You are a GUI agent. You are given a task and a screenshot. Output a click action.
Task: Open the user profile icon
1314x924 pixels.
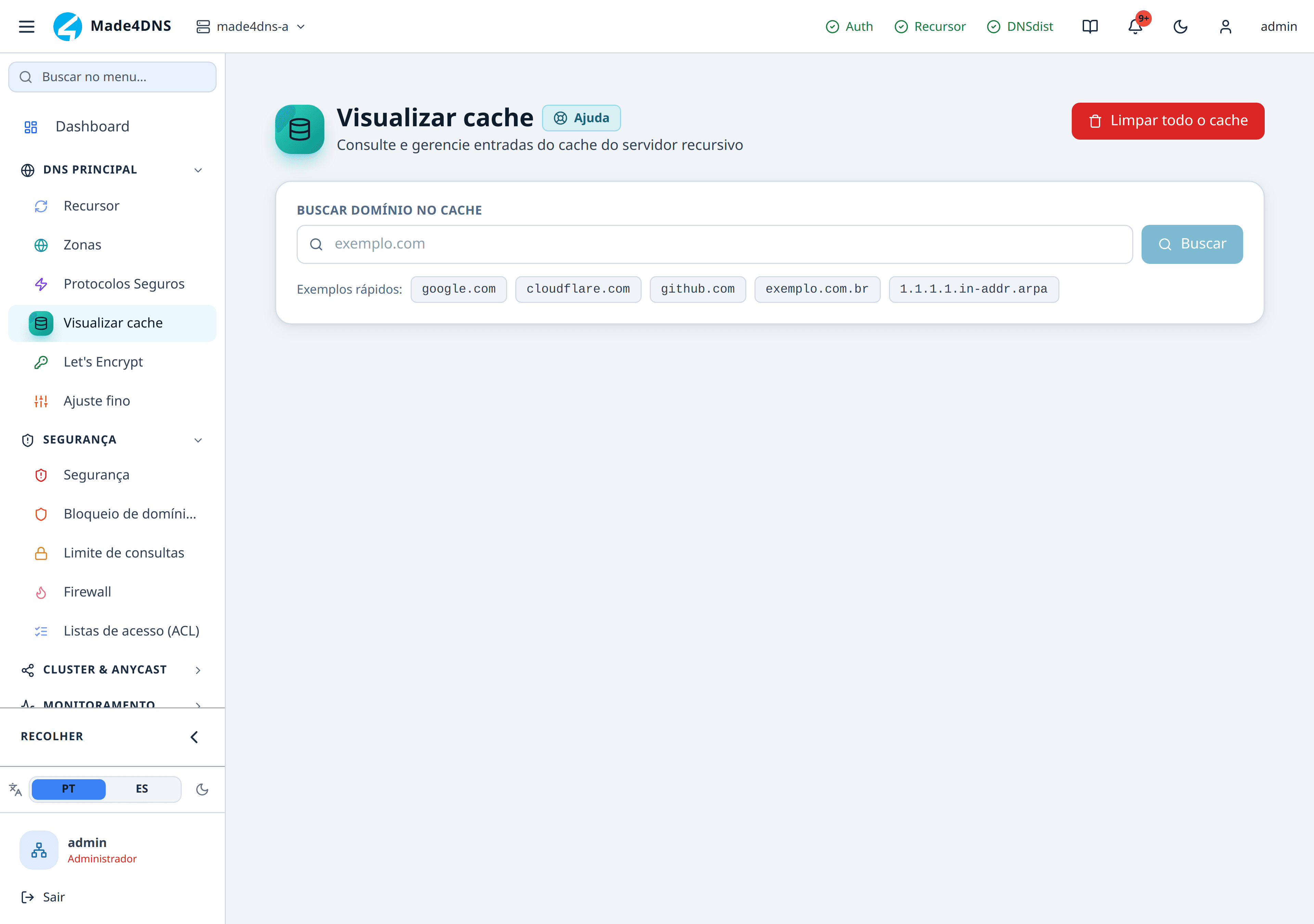point(1225,26)
